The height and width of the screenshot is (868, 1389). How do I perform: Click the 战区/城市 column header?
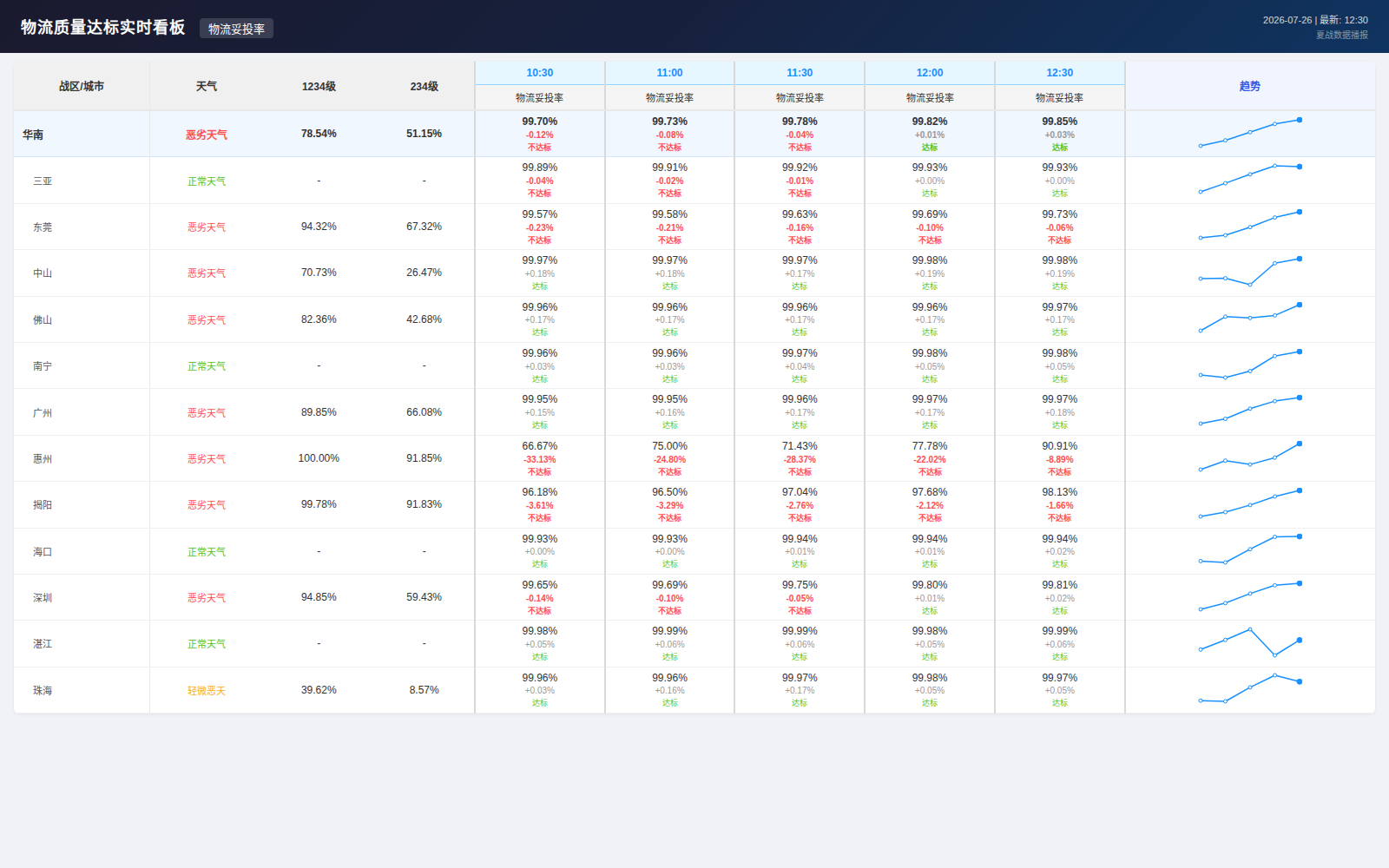(82, 86)
